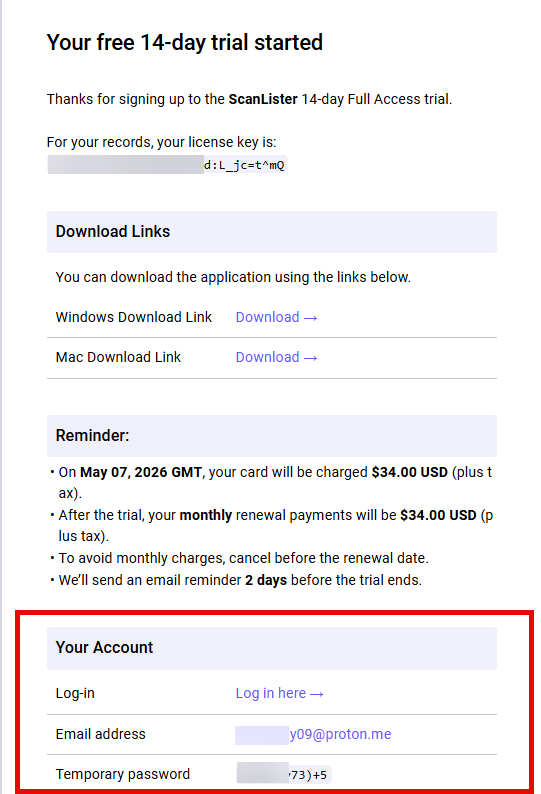Viewport: 541px width, 794px height.
Task: Click the 'Email address' row label
Action: pyautogui.click(x=100, y=734)
